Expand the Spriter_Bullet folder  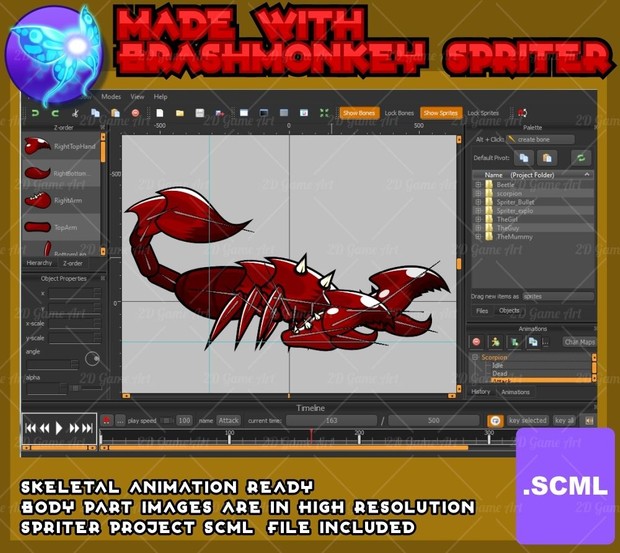pos(478,202)
